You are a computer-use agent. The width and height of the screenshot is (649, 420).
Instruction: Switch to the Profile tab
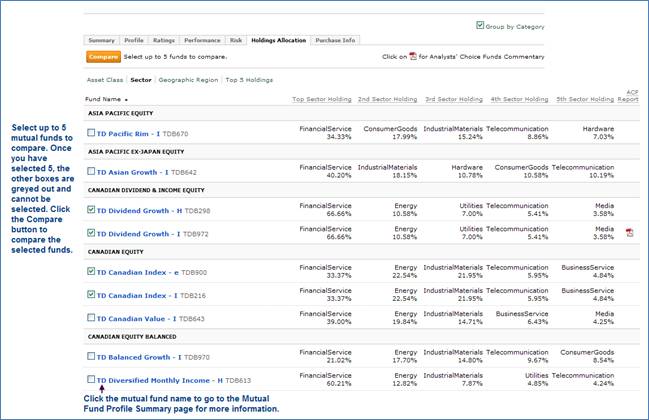134,40
